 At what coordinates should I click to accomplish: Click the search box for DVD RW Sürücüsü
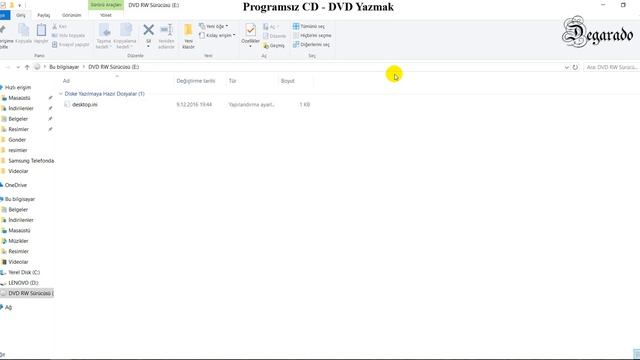611,67
